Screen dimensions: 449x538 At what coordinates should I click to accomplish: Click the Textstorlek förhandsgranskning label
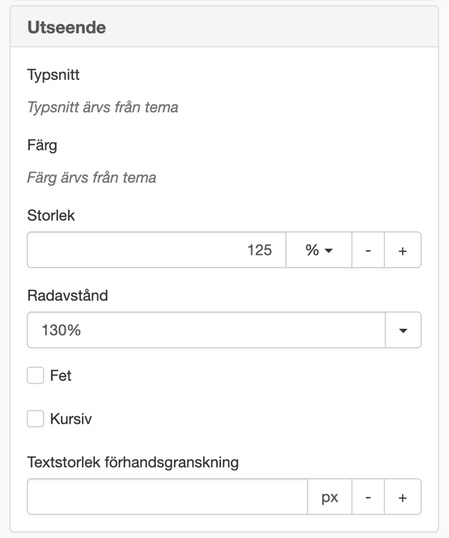click(x=133, y=462)
